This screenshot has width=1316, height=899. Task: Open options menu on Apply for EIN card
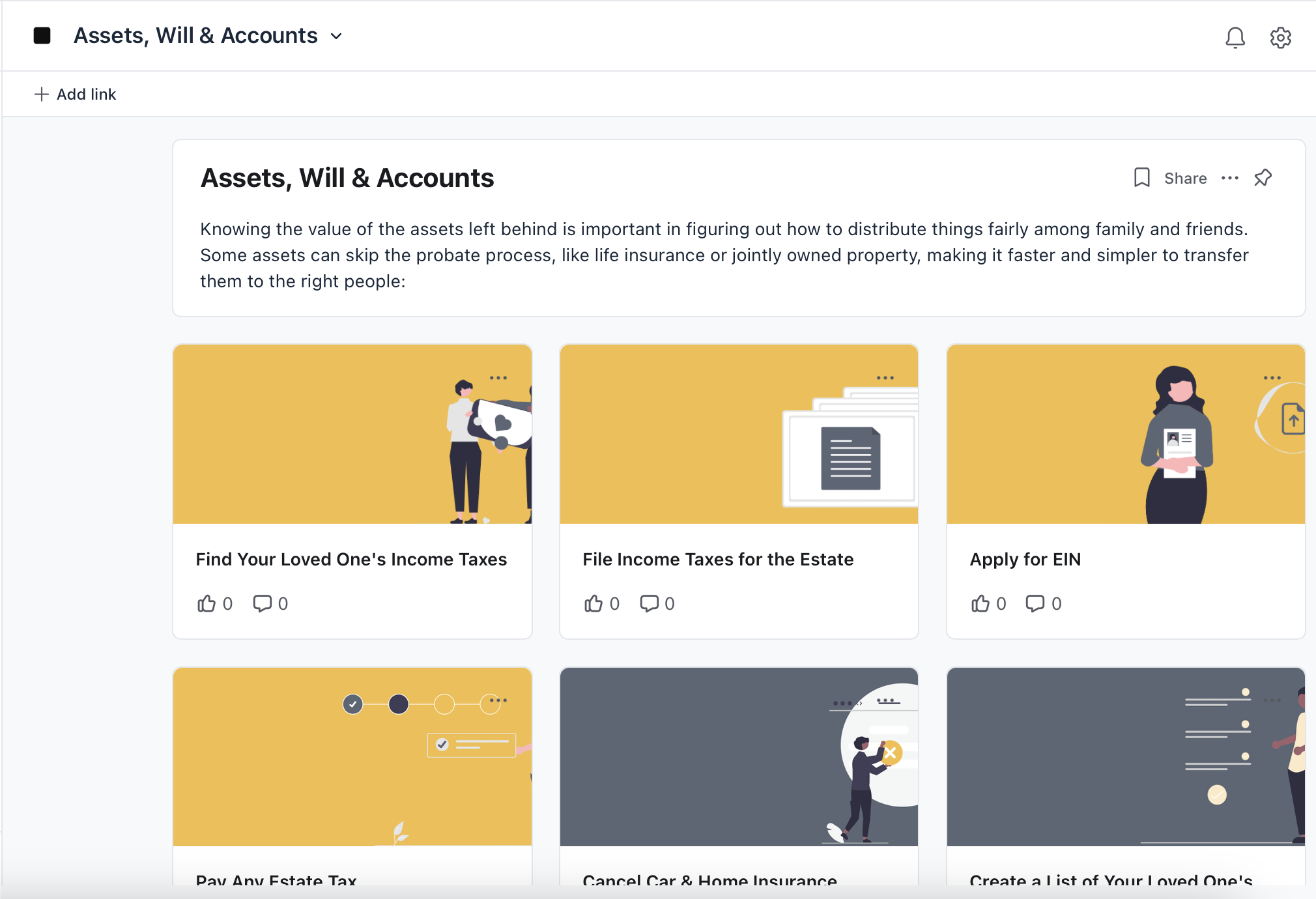tap(1272, 378)
